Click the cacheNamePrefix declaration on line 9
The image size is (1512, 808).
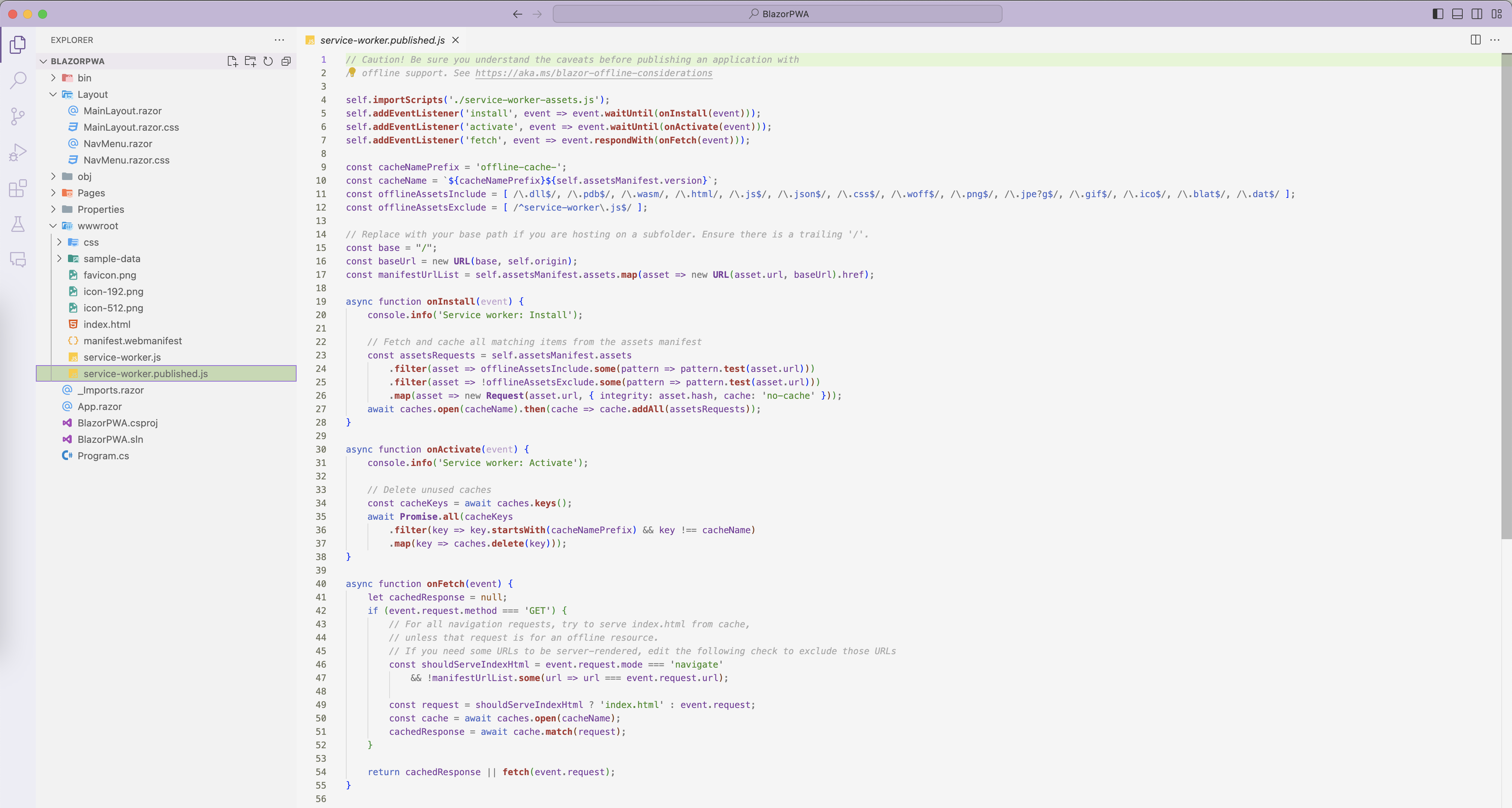click(x=418, y=167)
